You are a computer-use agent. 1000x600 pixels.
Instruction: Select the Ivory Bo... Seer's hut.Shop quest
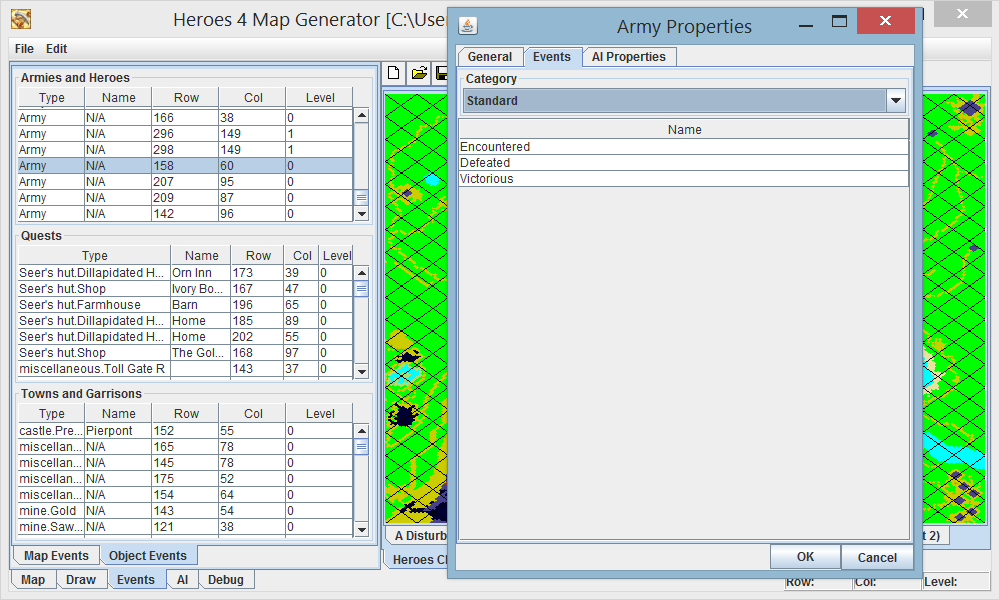pyautogui.click(x=186, y=288)
